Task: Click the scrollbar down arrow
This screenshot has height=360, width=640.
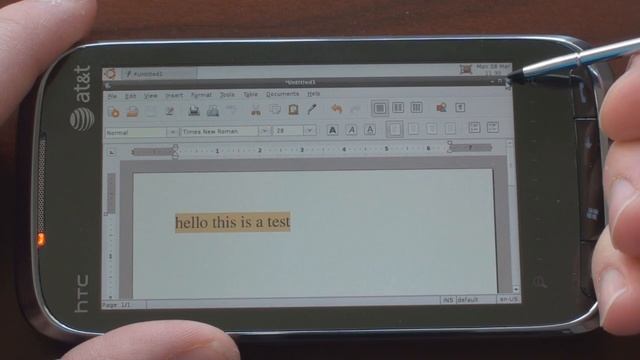Action: pyautogui.click(x=516, y=289)
